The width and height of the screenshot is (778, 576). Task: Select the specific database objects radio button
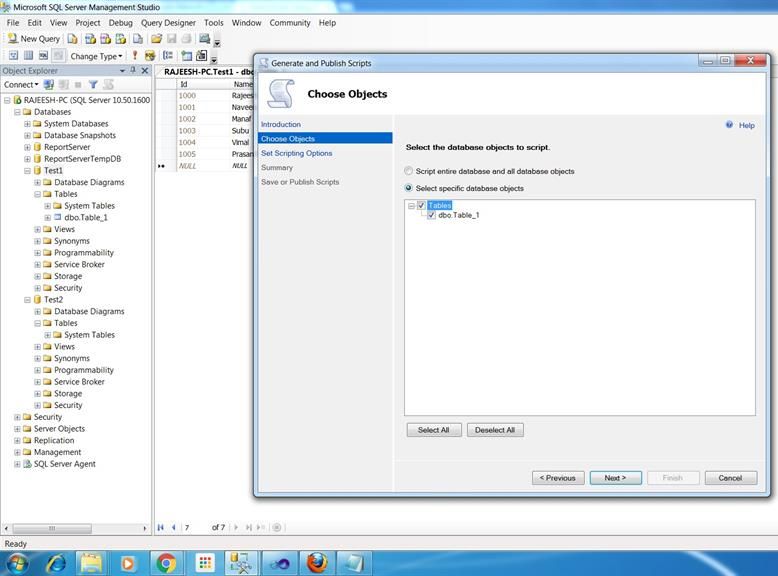(408, 188)
